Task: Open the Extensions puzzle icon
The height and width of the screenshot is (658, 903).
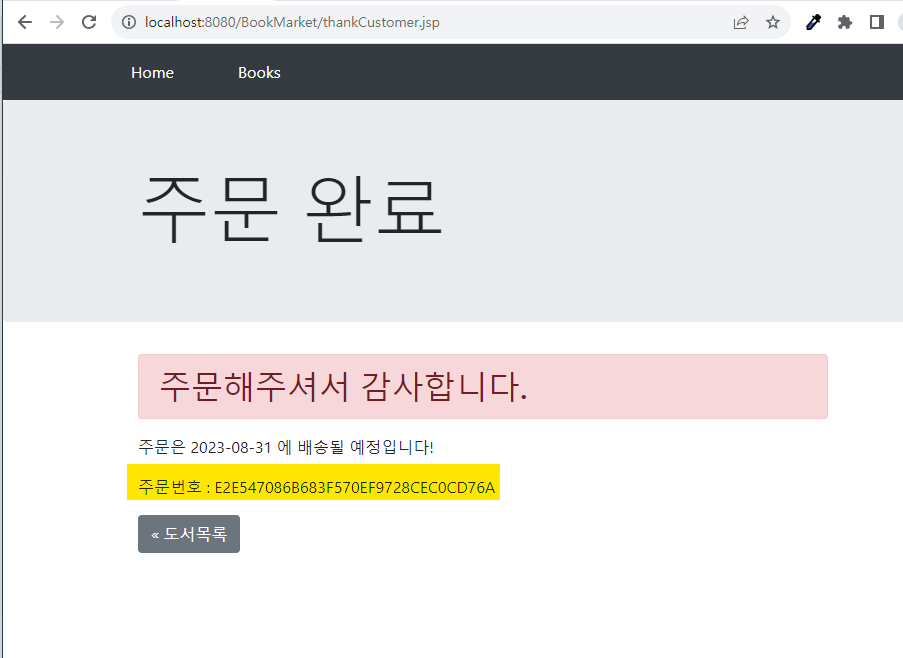Action: point(845,22)
